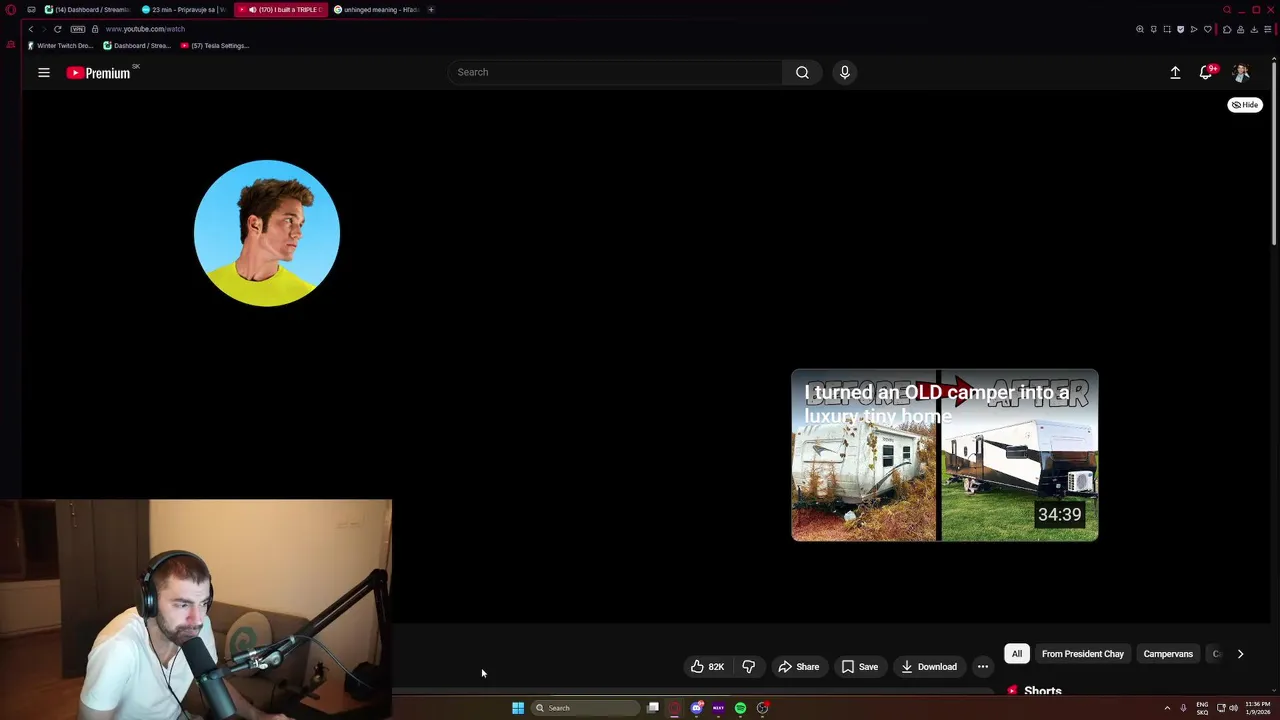Open Opera GX main menu logo

click(x=10, y=10)
